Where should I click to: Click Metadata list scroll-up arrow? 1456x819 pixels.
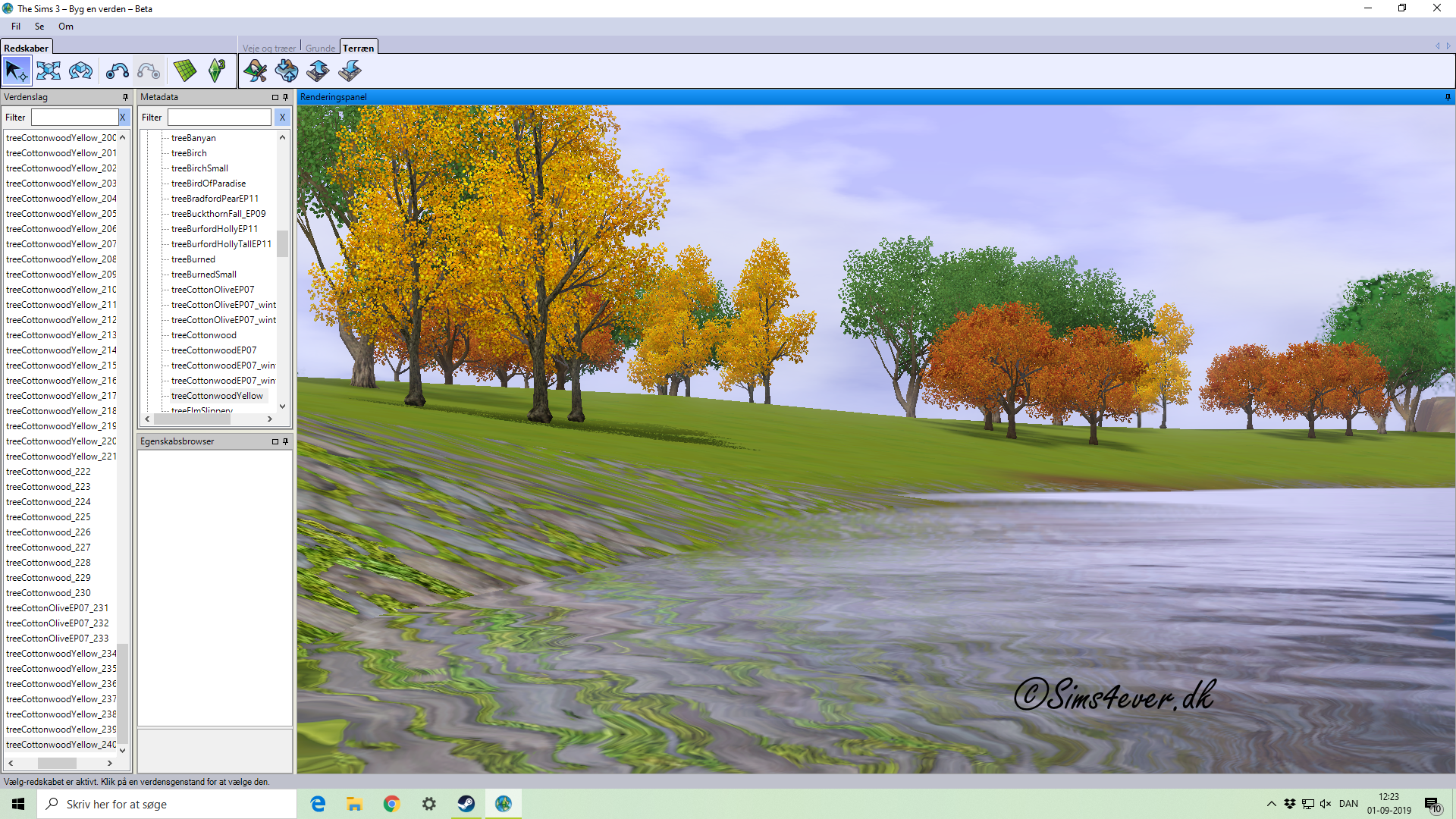282,137
